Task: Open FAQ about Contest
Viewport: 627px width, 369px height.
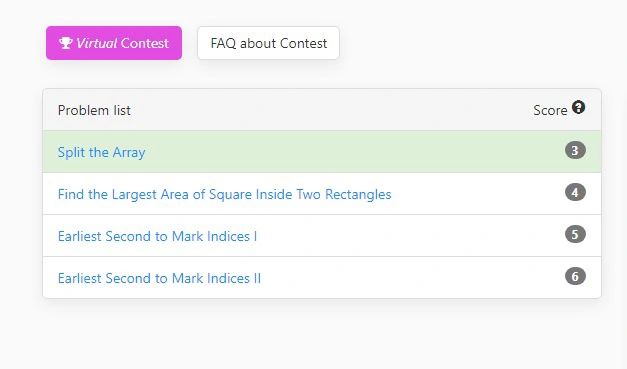Action: point(268,43)
